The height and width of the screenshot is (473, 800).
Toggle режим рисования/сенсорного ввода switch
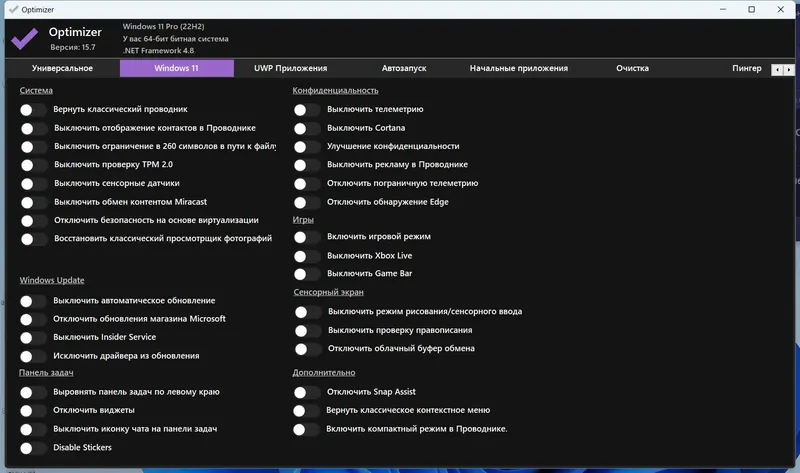click(308, 312)
